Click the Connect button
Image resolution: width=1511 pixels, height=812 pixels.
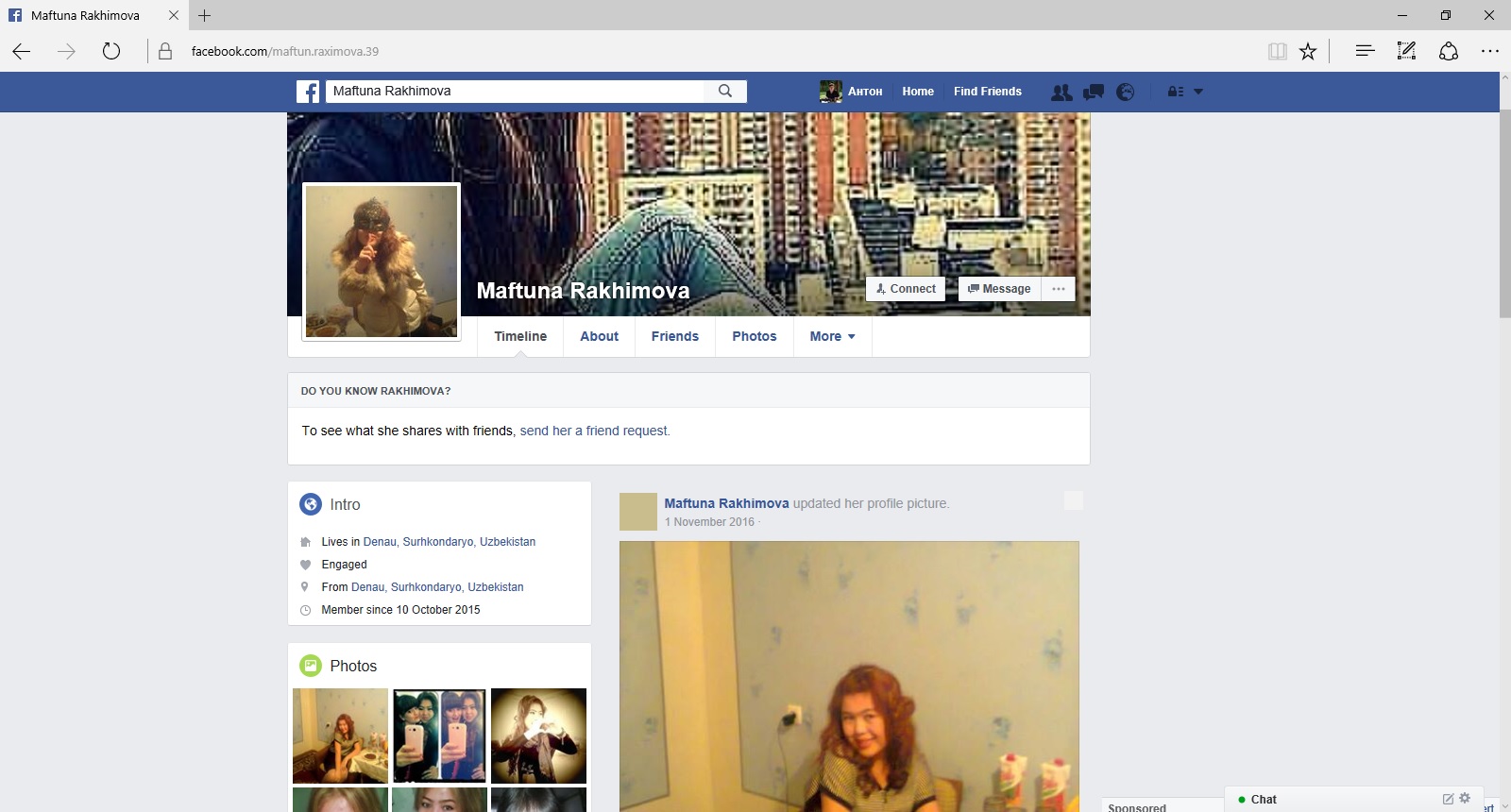point(906,289)
